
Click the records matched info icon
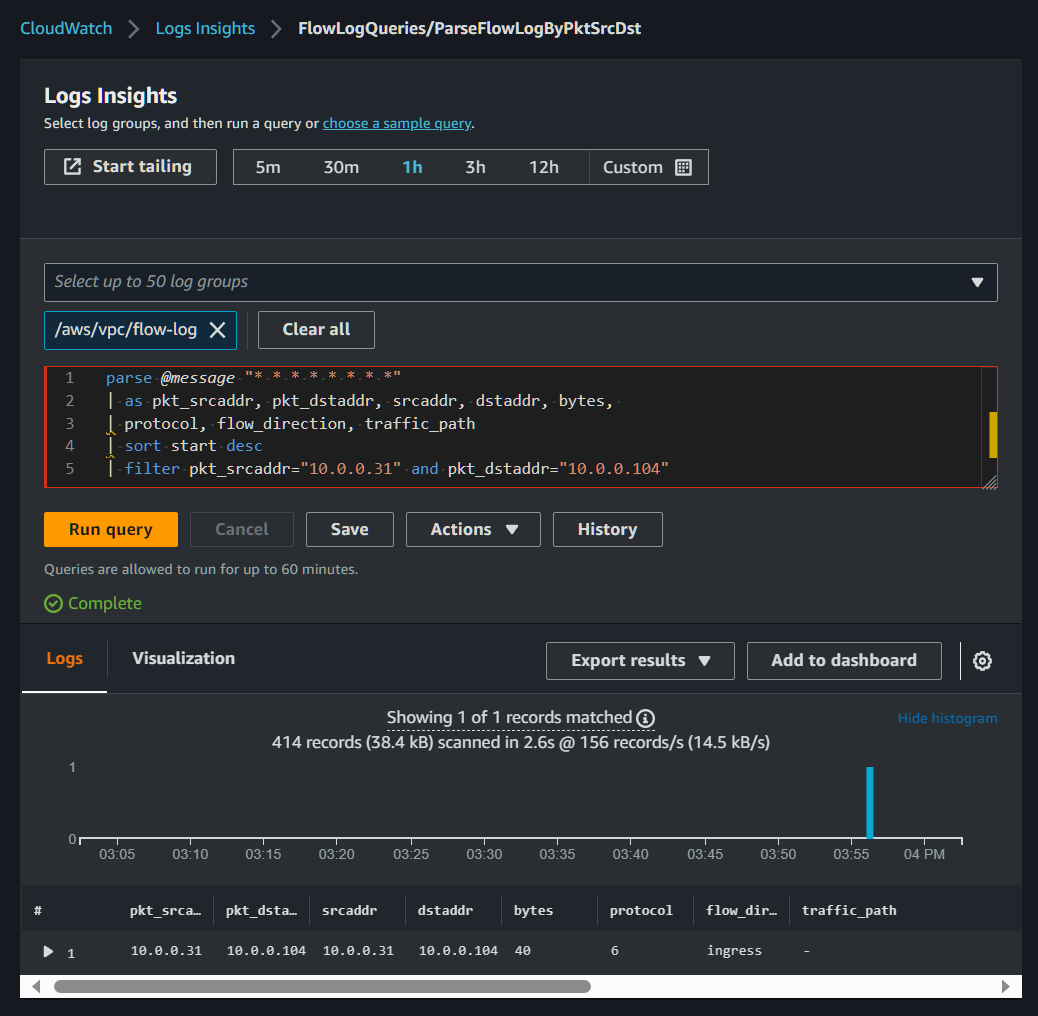(645, 718)
